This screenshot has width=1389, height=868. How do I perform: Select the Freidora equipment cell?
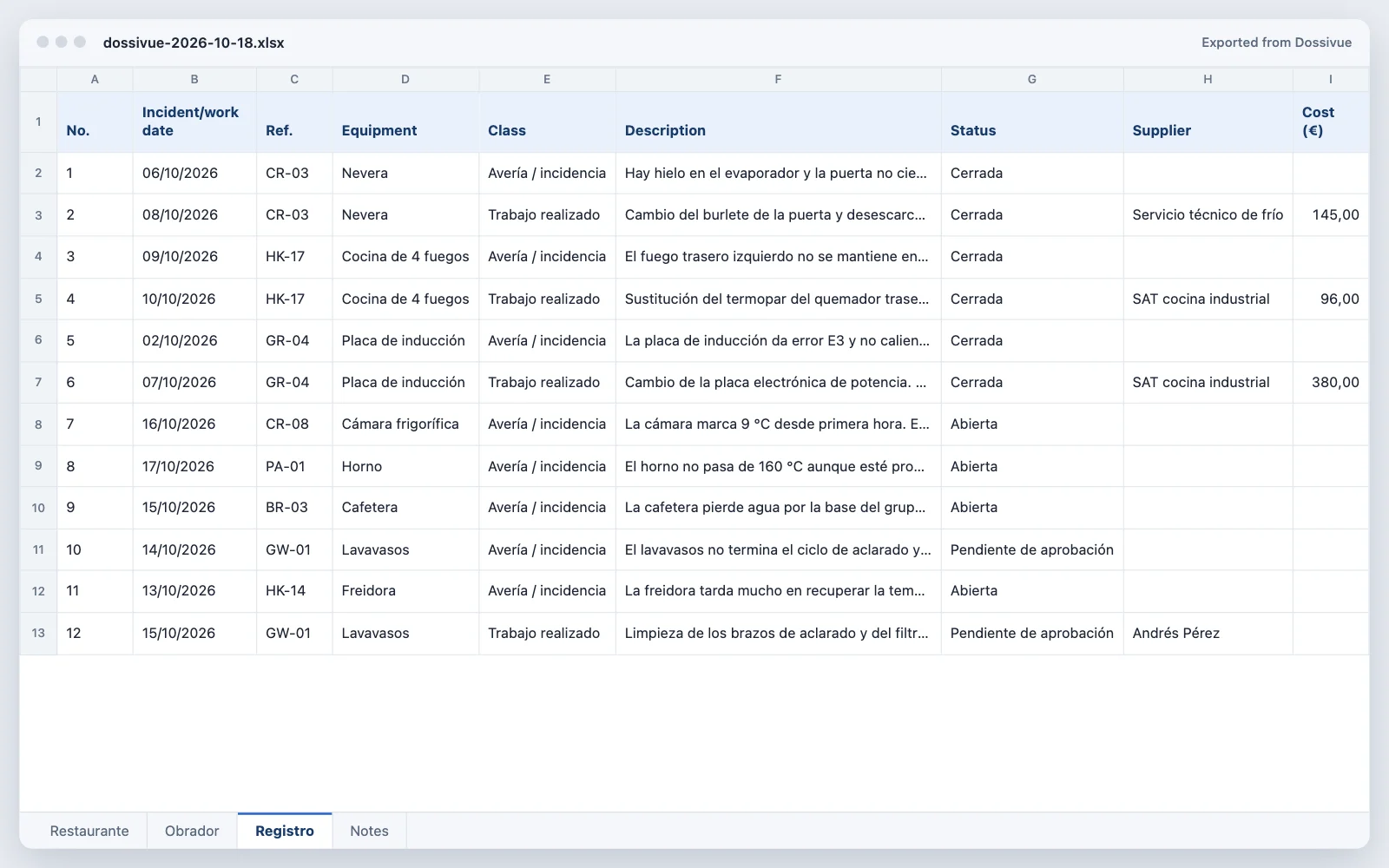coord(405,591)
